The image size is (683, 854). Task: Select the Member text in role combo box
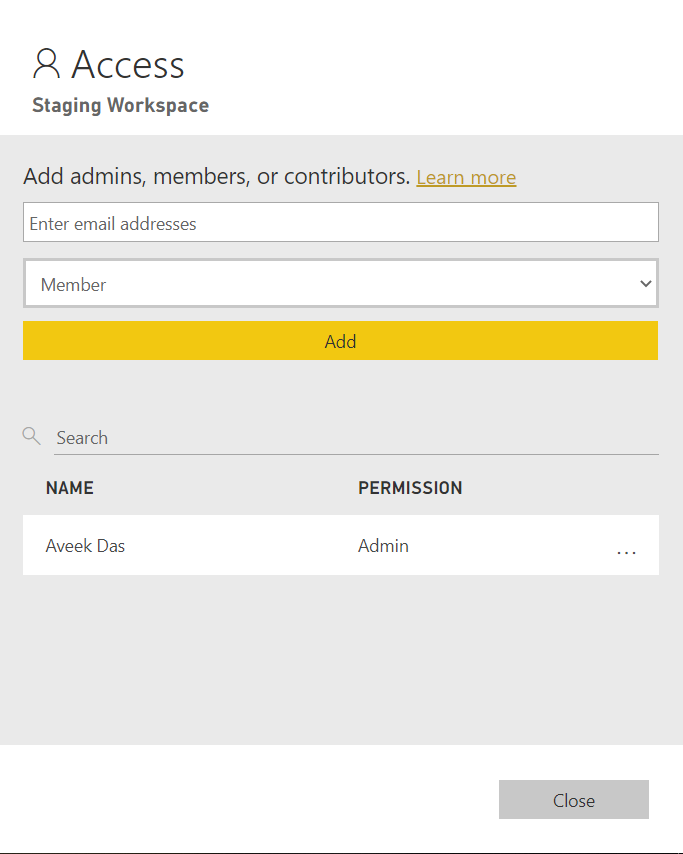73,285
